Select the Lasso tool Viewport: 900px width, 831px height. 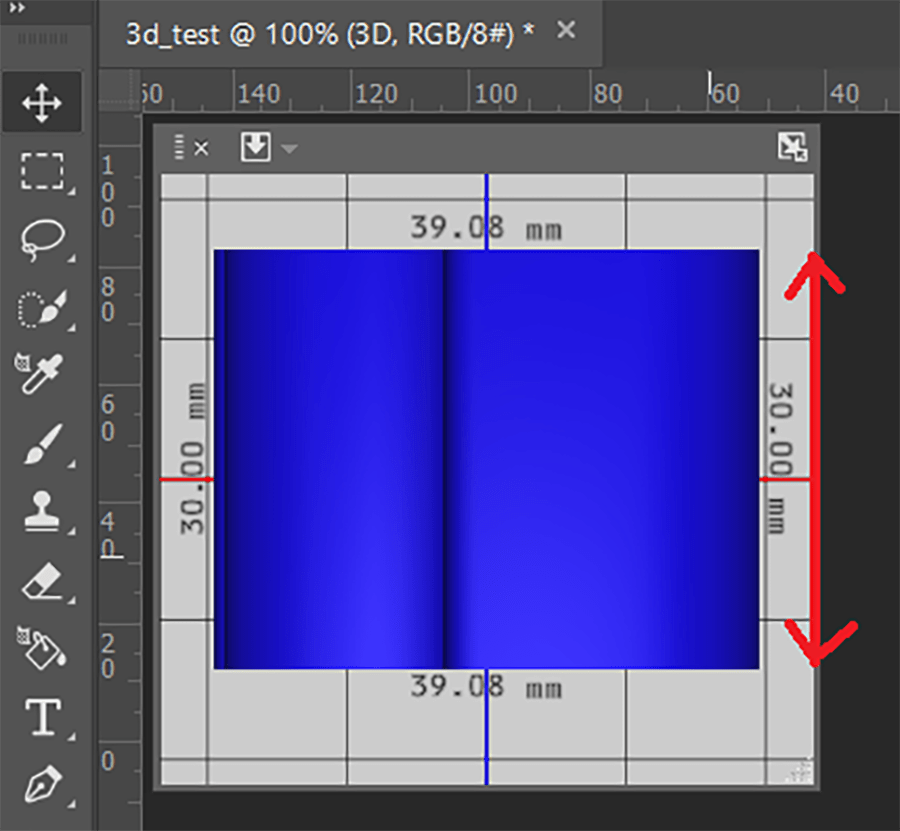[x=41, y=239]
